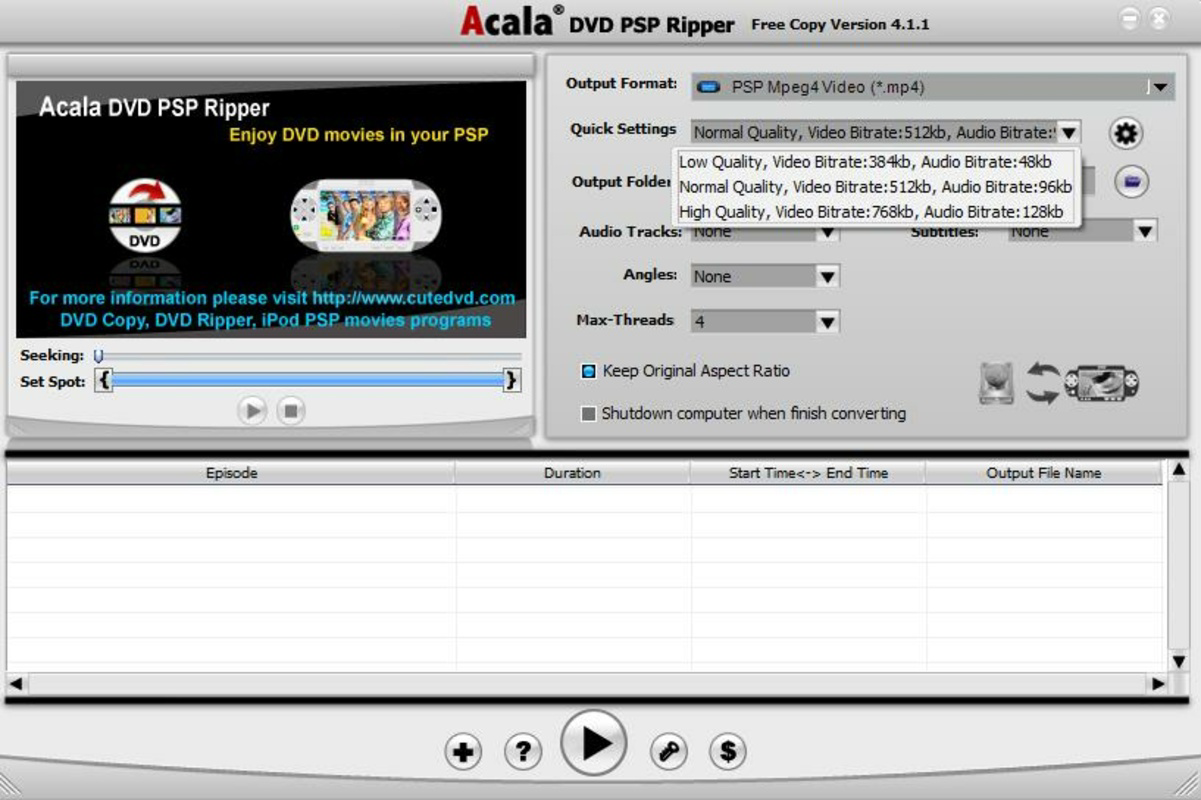Click the Start Time<-> End Time header
1201x800 pixels.
pos(808,473)
